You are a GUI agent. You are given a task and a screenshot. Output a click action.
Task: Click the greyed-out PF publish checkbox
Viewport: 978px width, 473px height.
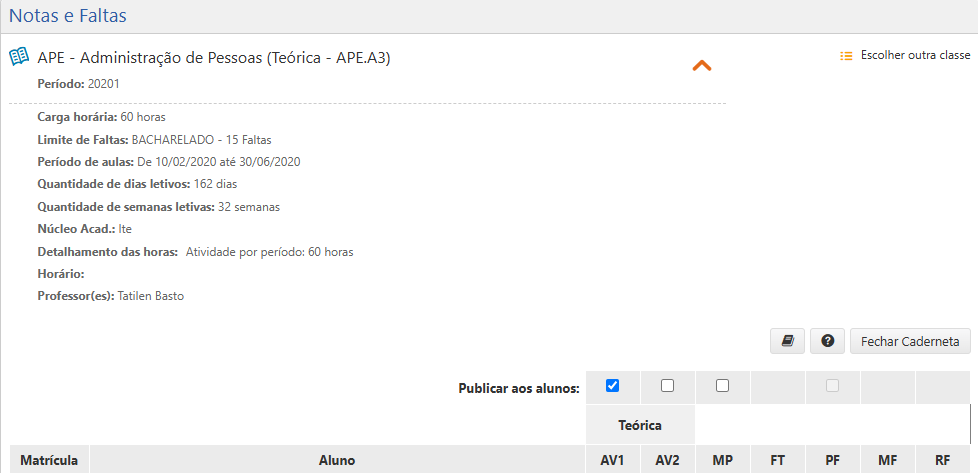[832, 386]
